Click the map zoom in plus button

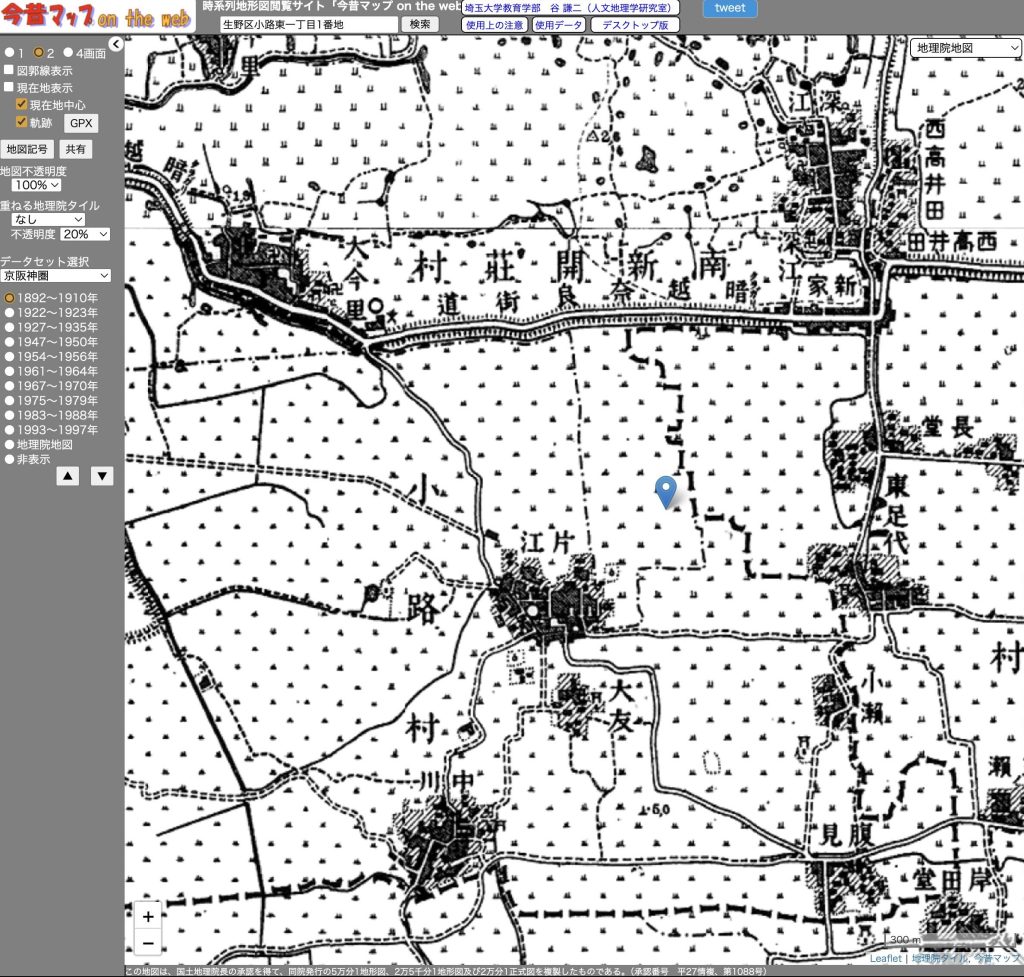(148, 916)
